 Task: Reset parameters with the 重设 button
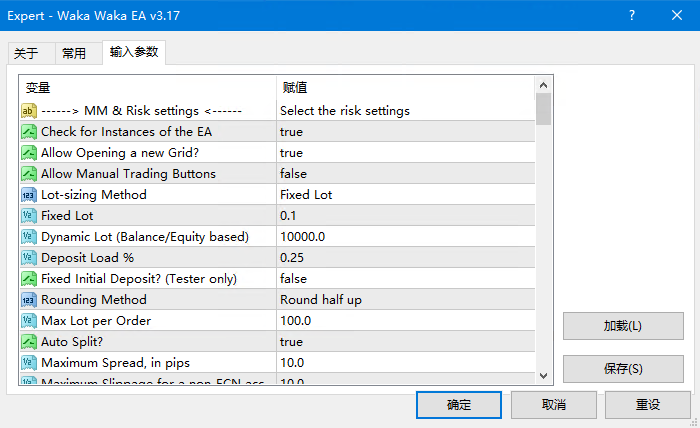pyautogui.click(x=648, y=405)
